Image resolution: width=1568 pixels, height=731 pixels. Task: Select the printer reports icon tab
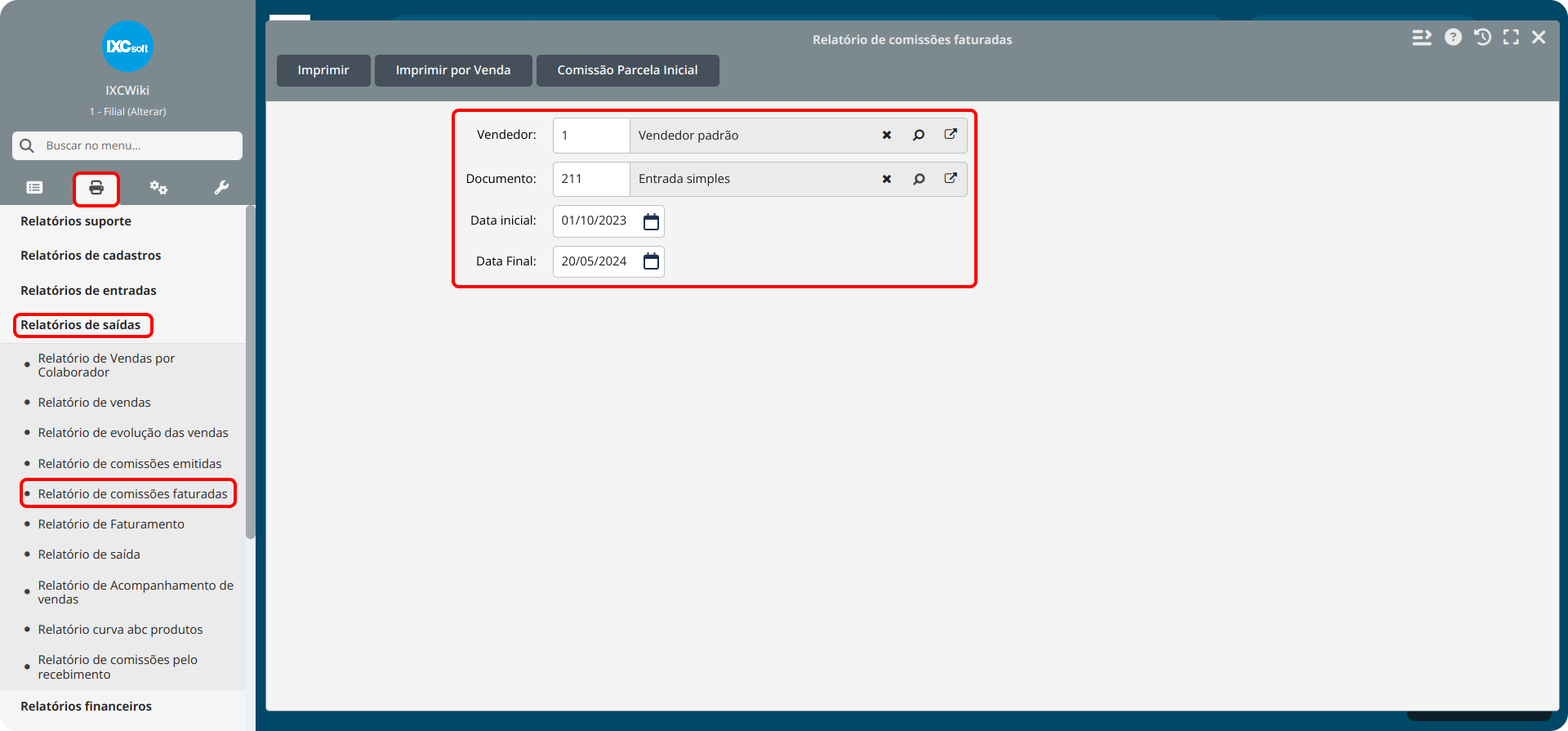[x=96, y=188]
